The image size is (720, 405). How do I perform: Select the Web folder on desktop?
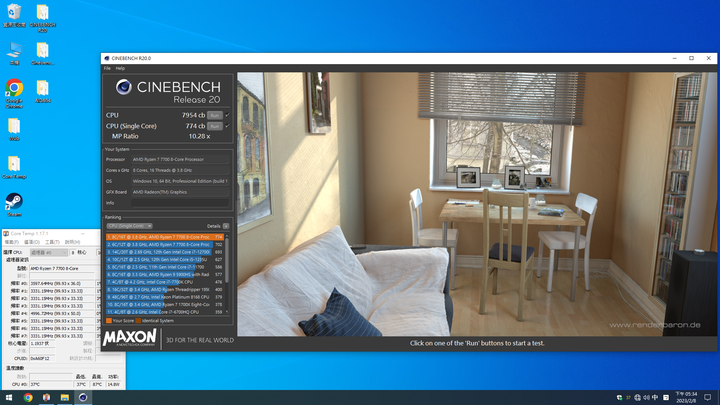coord(14,129)
